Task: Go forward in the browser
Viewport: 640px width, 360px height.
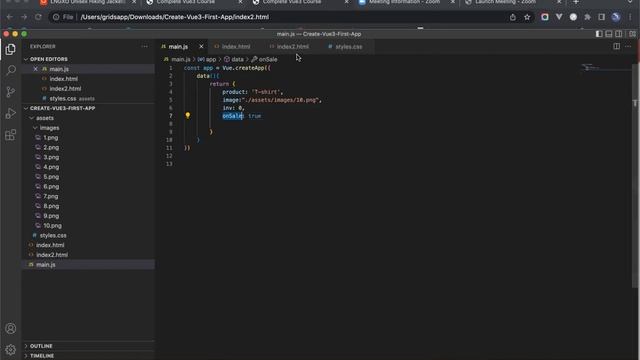Action: point(24,17)
